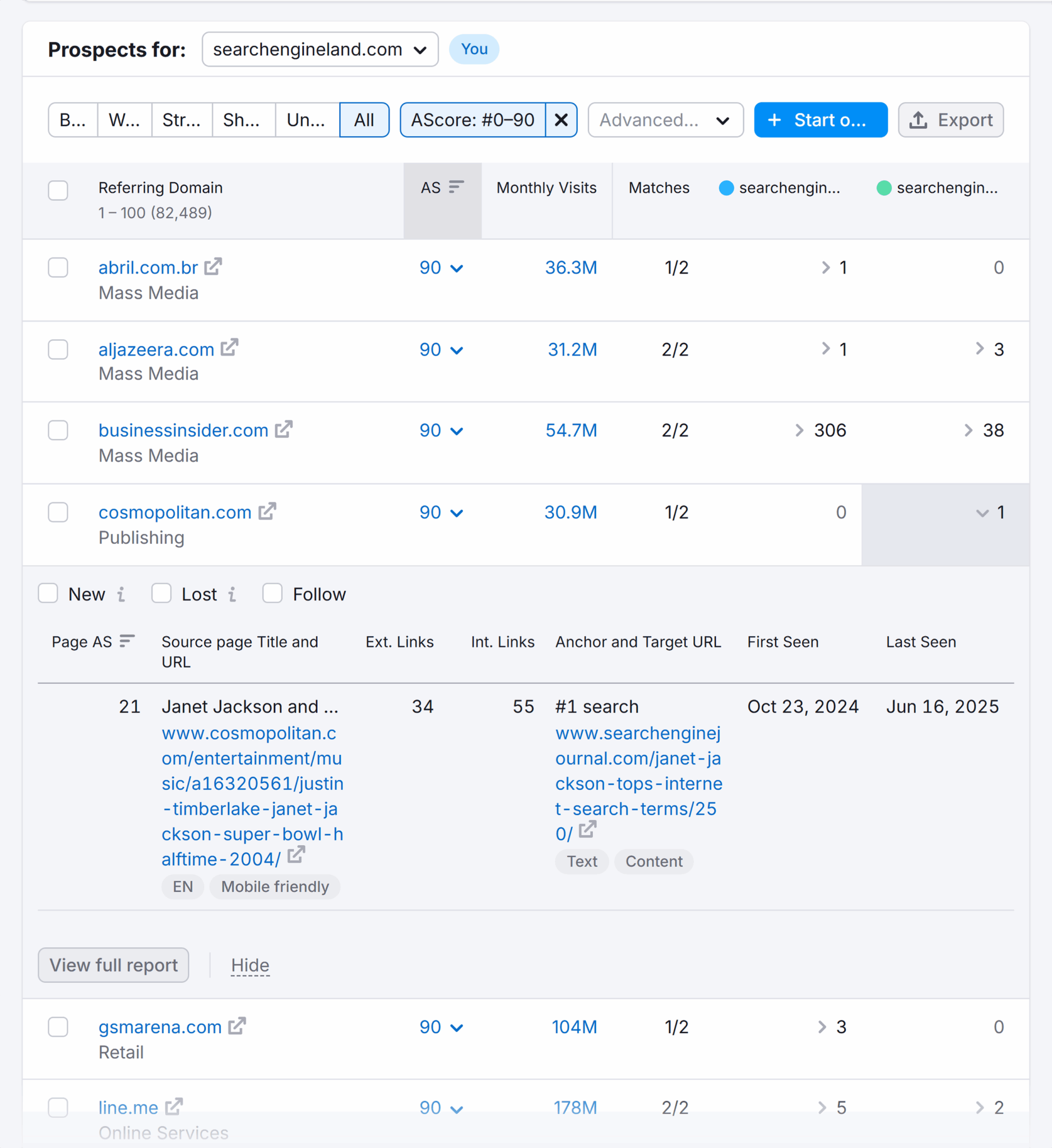Image resolution: width=1052 pixels, height=1148 pixels.
Task: Open businessinsider.com external link icon
Action: click(x=284, y=429)
